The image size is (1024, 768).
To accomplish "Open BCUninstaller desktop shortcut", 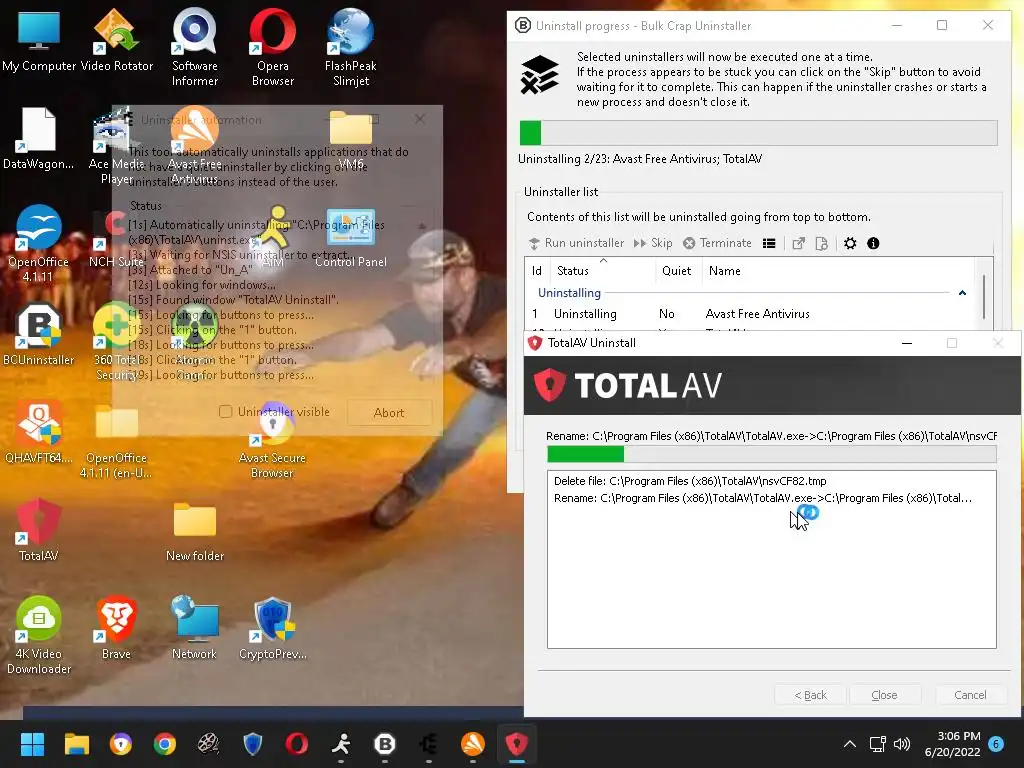I will pyautogui.click(x=39, y=334).
